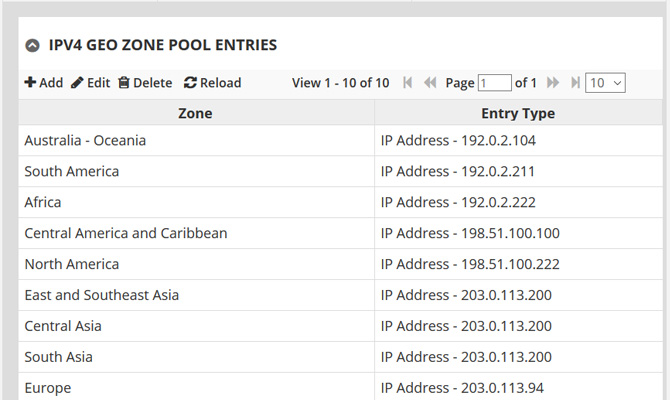Click the Delete trash icon
Screen dimensions: 670x400
[123, 83]
